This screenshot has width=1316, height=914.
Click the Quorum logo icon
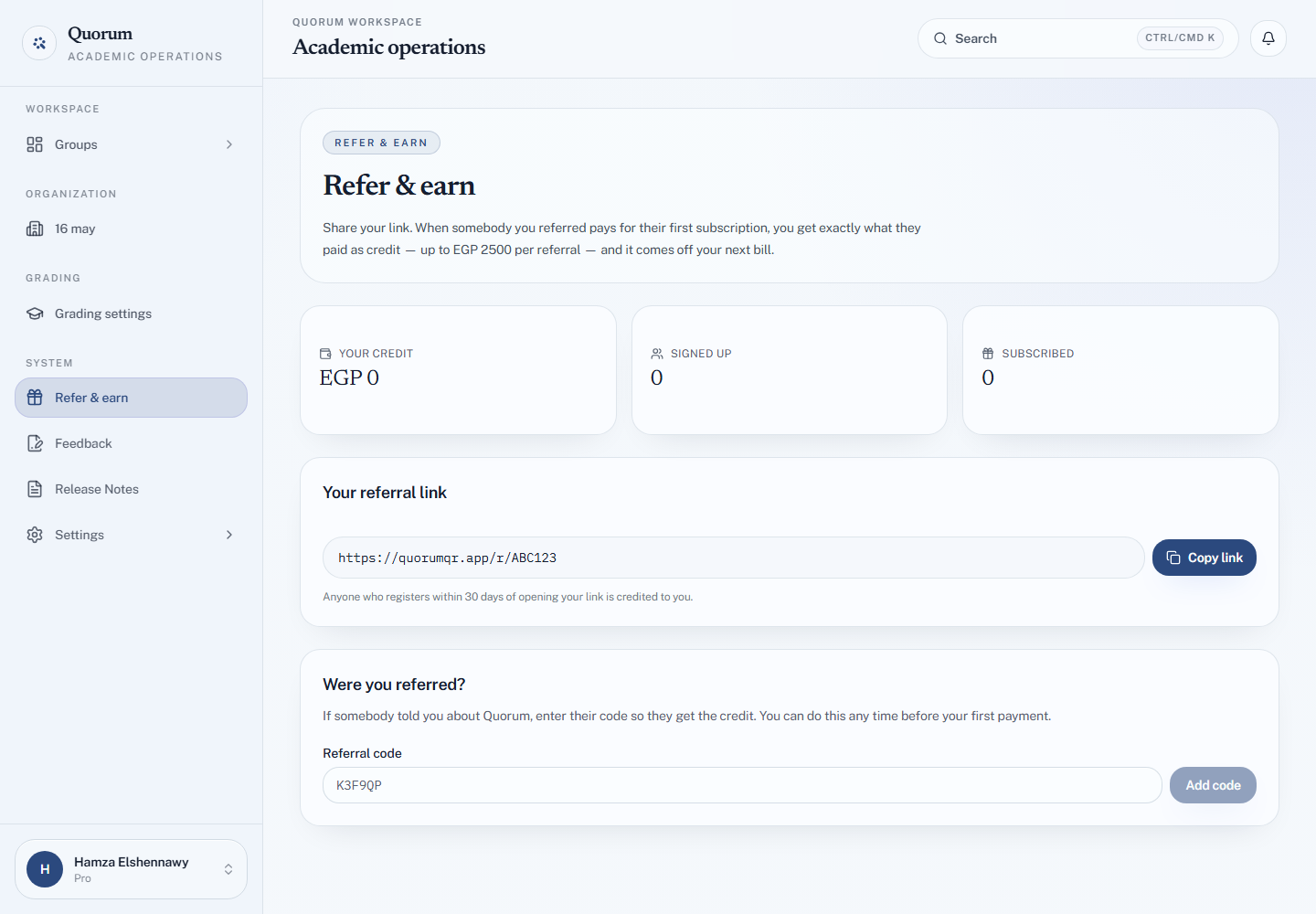[x=39, y=43]
